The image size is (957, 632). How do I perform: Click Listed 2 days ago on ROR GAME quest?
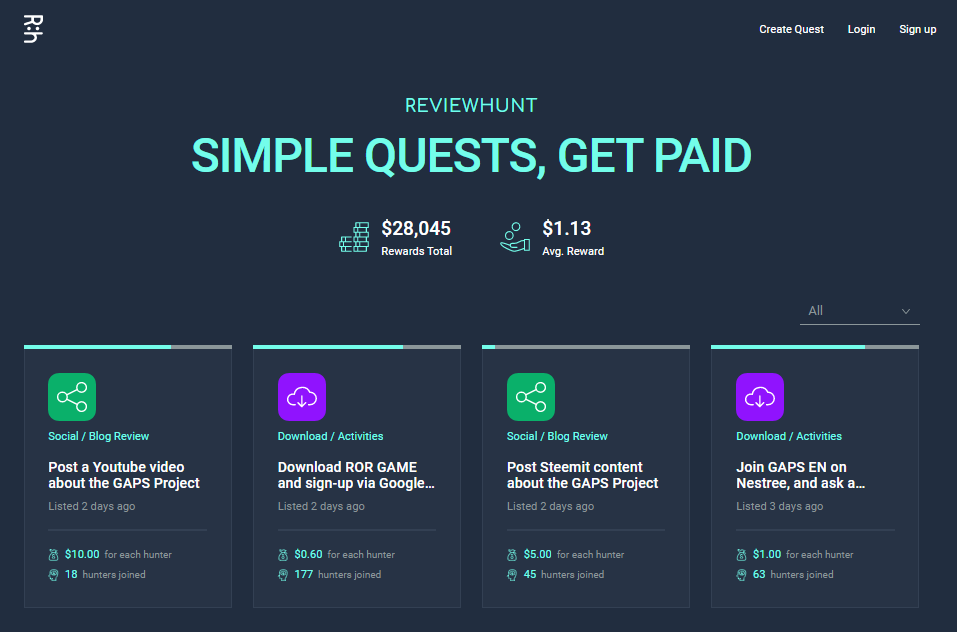[x=321, y=506]
